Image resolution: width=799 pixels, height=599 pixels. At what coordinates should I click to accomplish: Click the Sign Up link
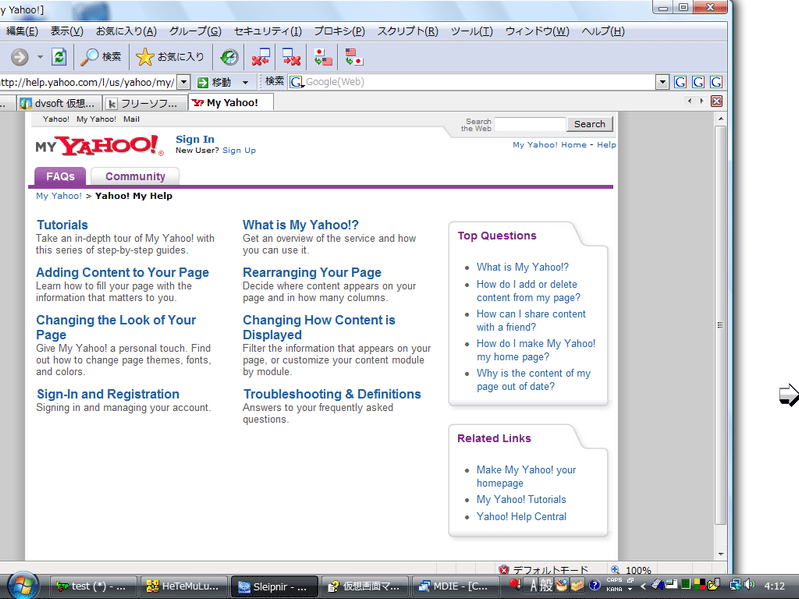point(239,150)
